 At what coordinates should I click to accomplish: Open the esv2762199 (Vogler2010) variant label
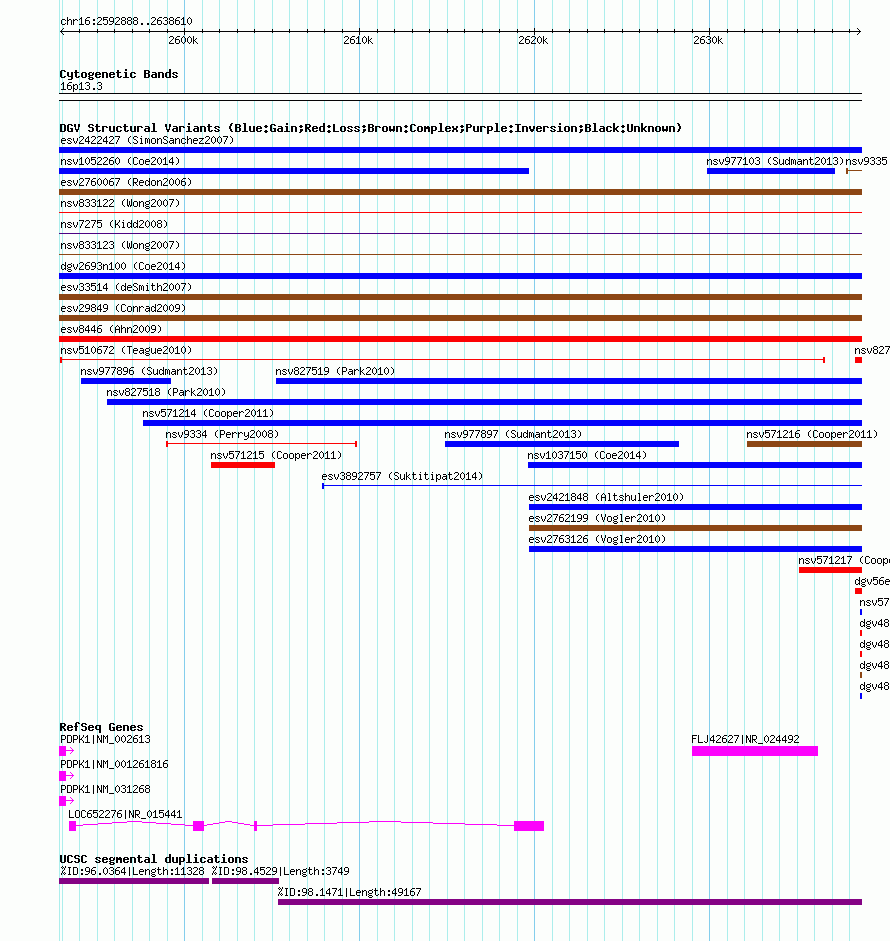597,519
